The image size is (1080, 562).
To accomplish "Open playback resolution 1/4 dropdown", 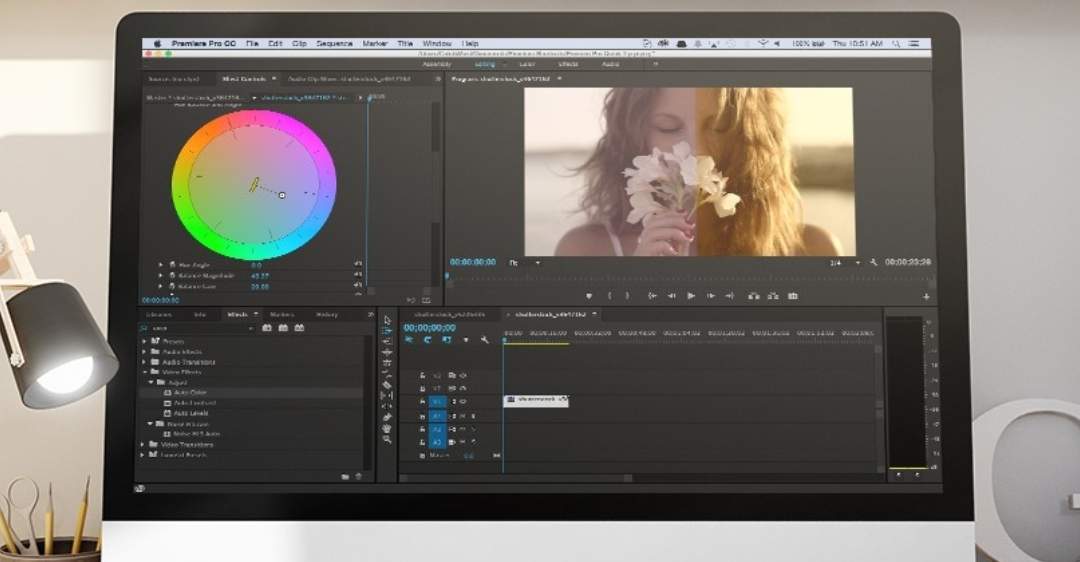I will [x=845, y=263].
